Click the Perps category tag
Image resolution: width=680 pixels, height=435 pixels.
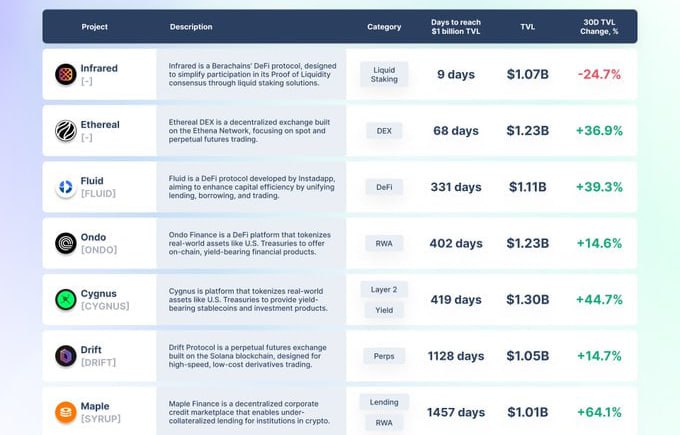(384, 356)
